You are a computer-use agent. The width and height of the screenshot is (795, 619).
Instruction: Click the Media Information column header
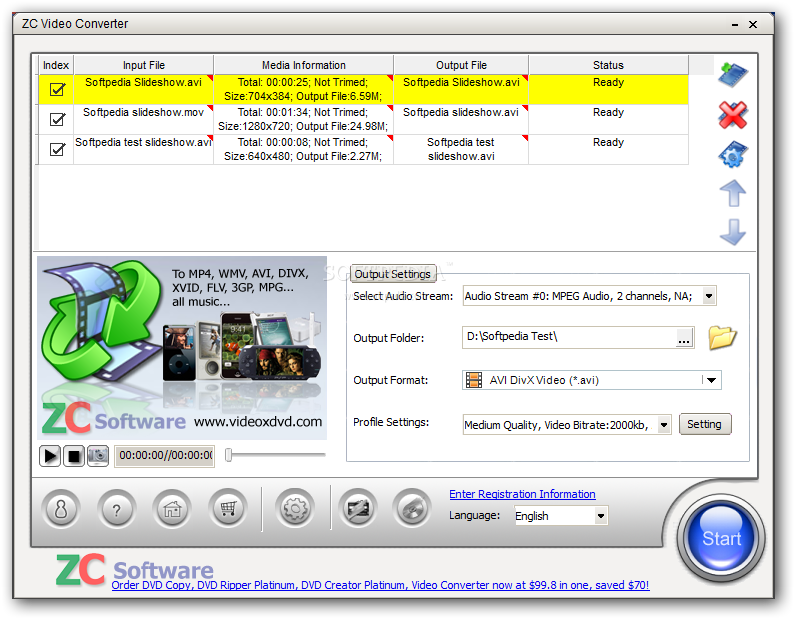coord(303,65)
